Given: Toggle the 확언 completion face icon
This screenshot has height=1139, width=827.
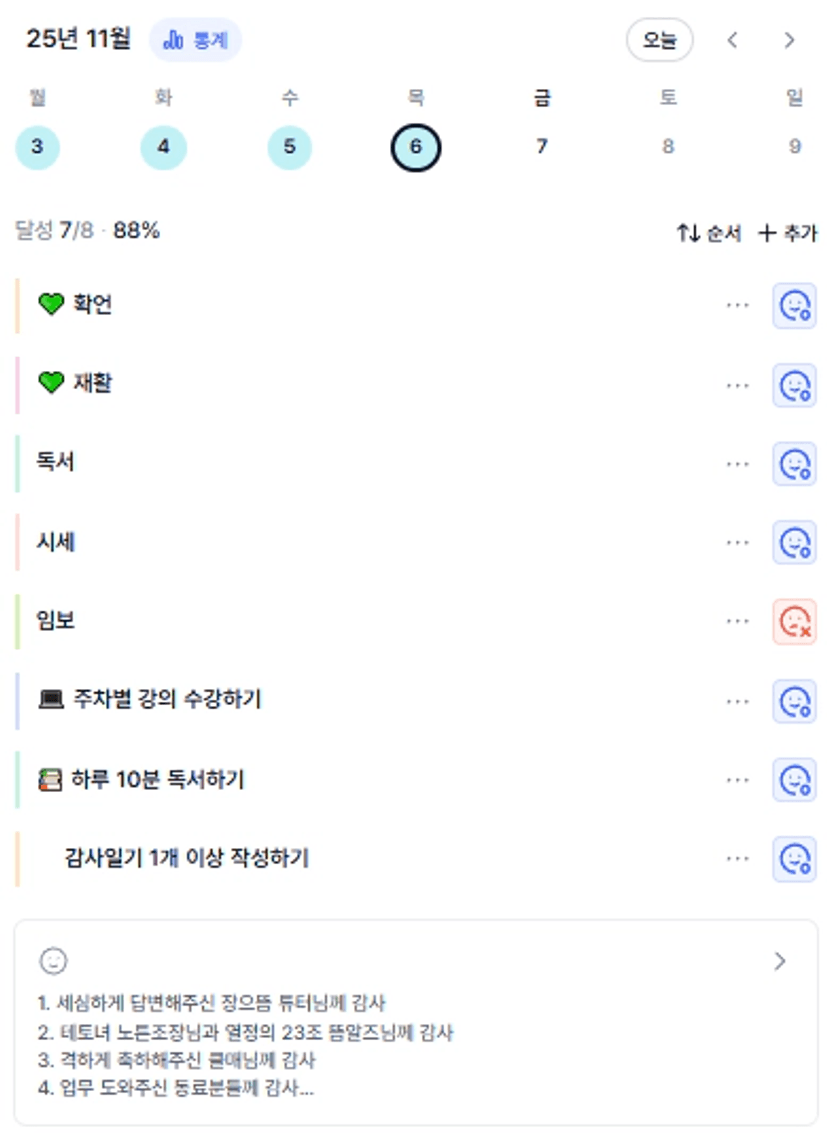Looking at the screenshot, I should [794, 305].
